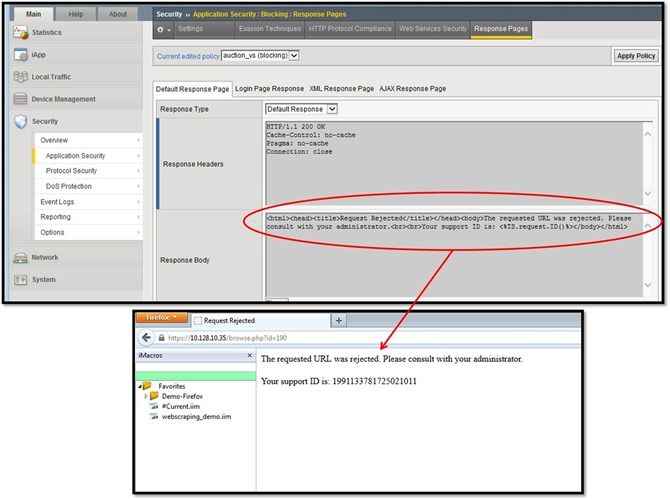
Task: Click the Firefox menu button
Action: [160, 319]
